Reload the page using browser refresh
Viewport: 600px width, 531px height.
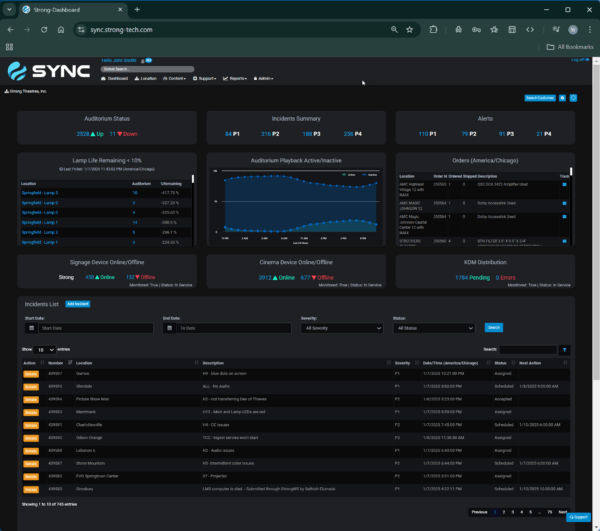click(44, 30)
